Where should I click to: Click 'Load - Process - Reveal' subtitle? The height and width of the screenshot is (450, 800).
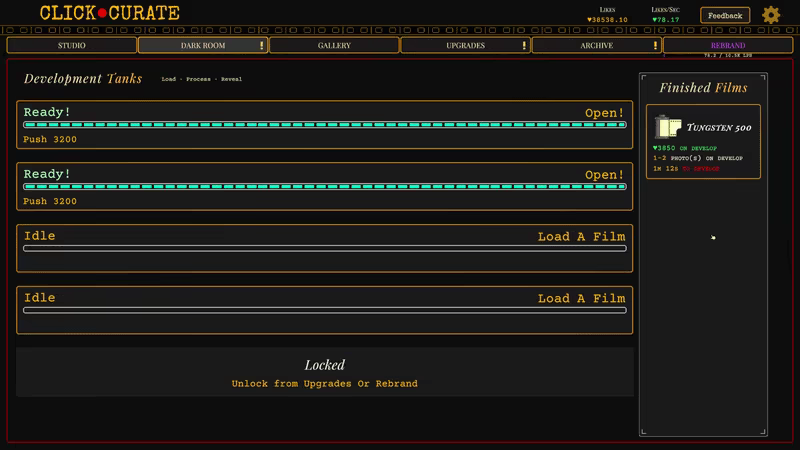click(202, 79)
